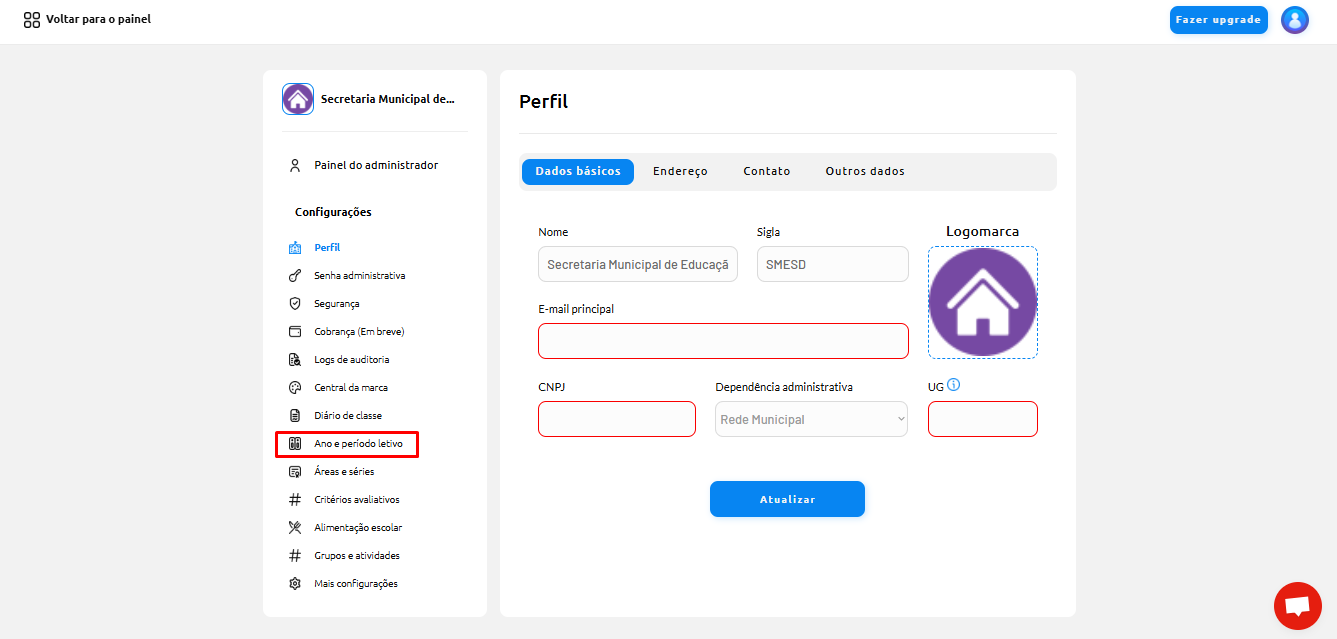The image size is (1337, 639).
Task: Open the user avatar menu
Action: [1295, 20]
